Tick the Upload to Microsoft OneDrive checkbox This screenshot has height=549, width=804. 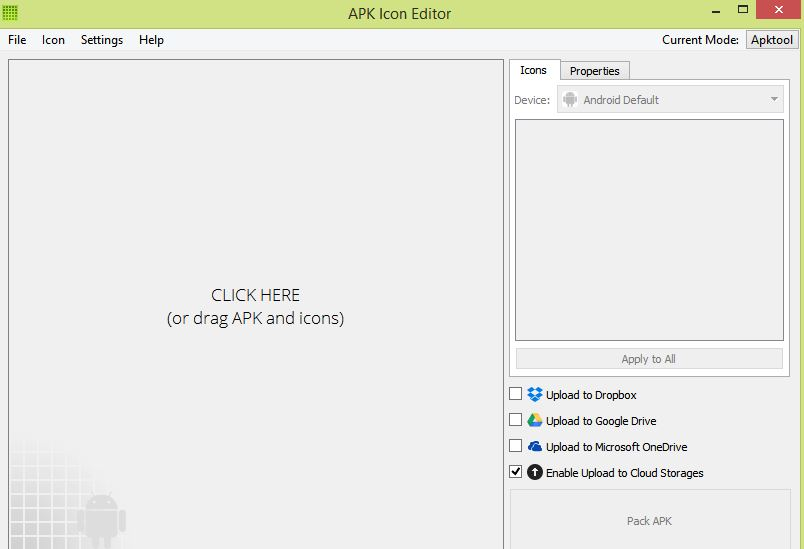click(516, 447)
